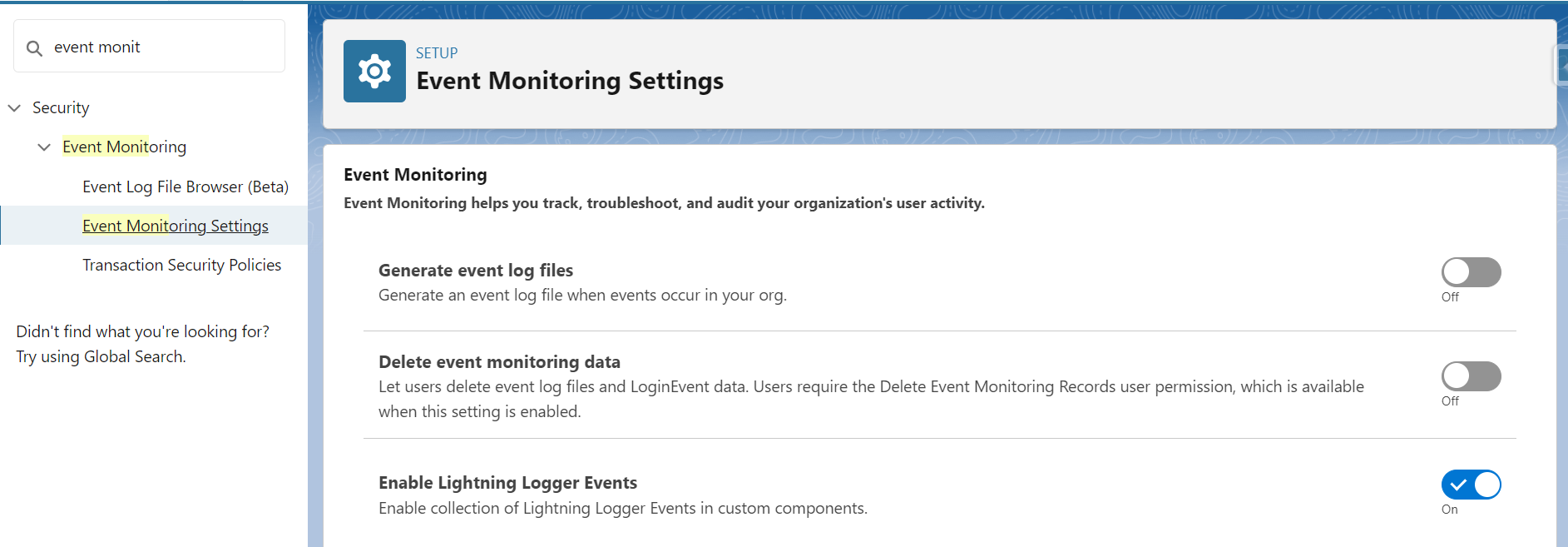Click the Setup gear icon in header
1568x547 pixels.
pyautogui.click(x=374, y=72)
